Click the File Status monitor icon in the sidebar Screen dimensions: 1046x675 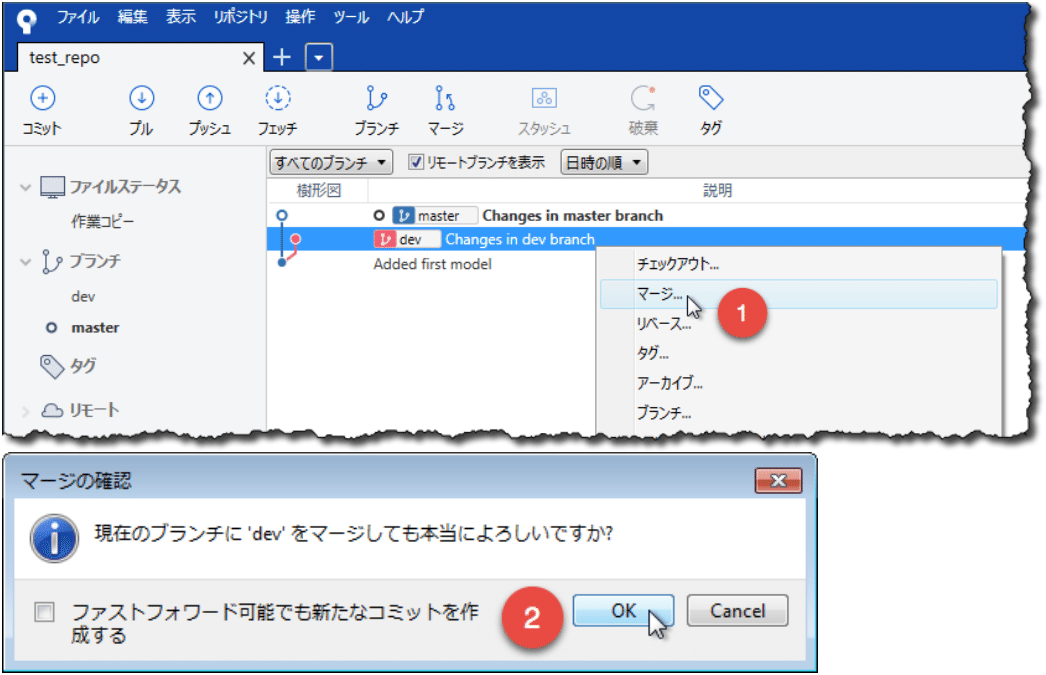click(53, 187)
